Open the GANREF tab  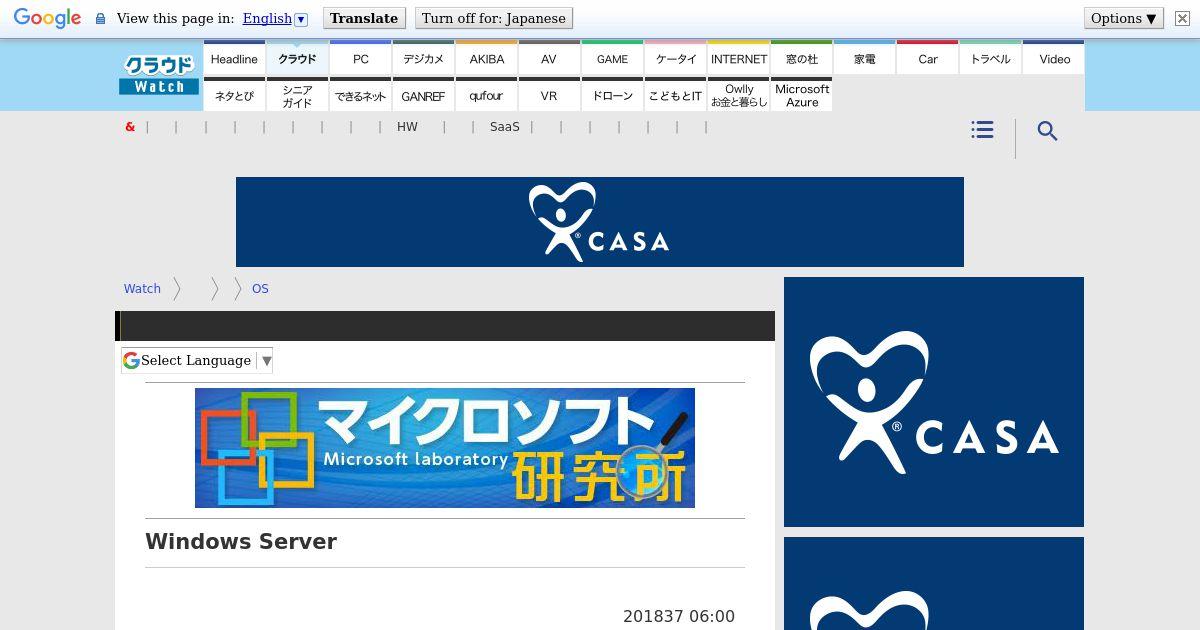[x=423, y=95]
